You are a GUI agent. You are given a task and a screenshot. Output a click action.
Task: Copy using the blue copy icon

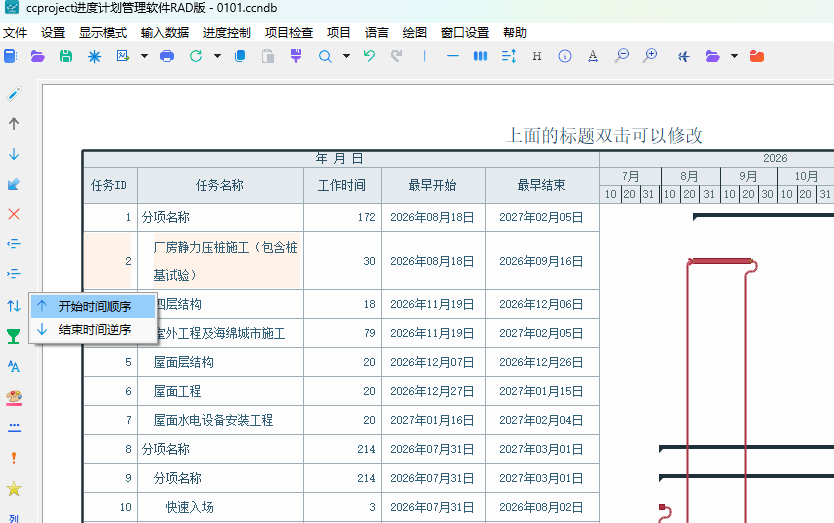point(240,56)
